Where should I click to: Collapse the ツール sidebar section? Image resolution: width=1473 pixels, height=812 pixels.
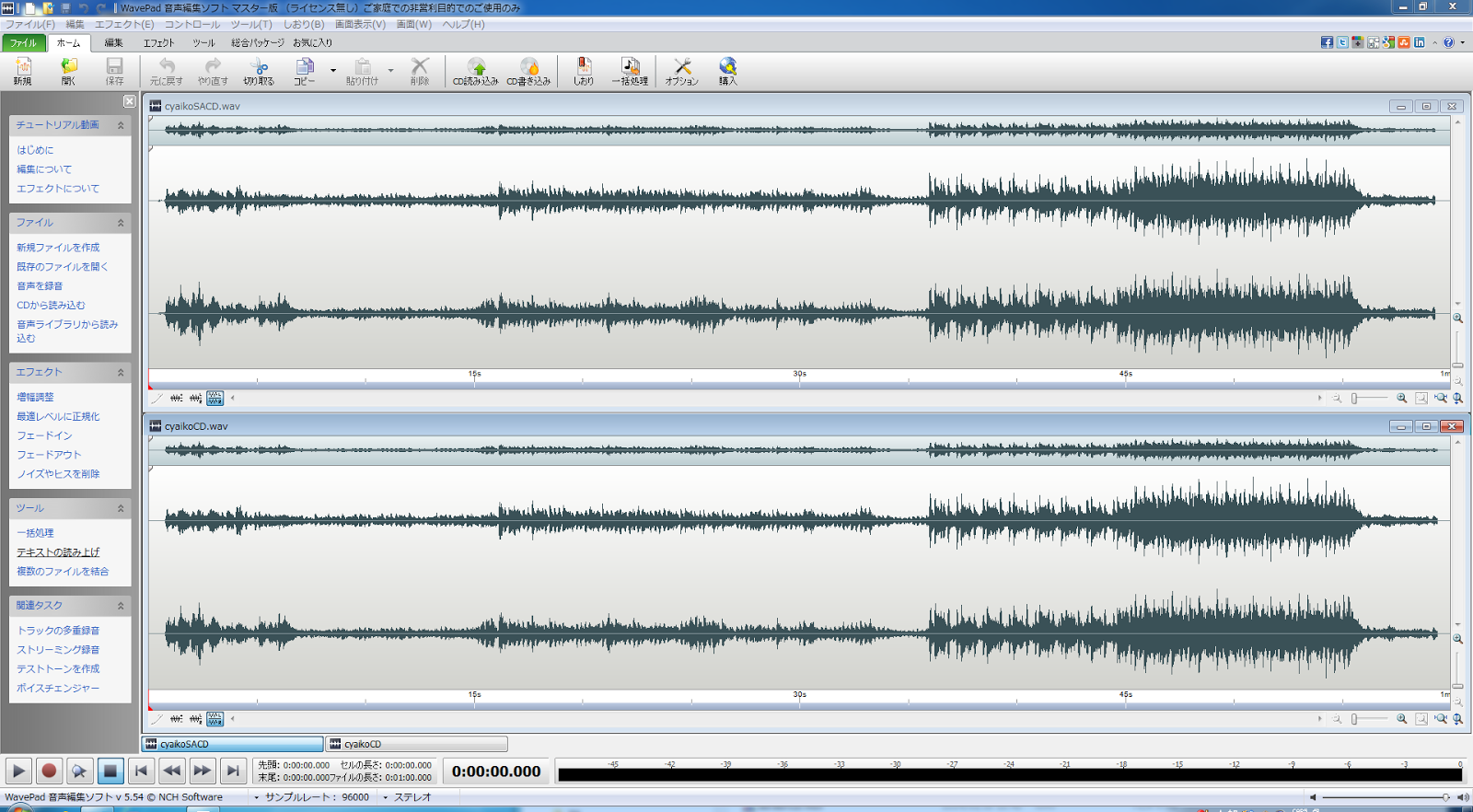(121, 508)
